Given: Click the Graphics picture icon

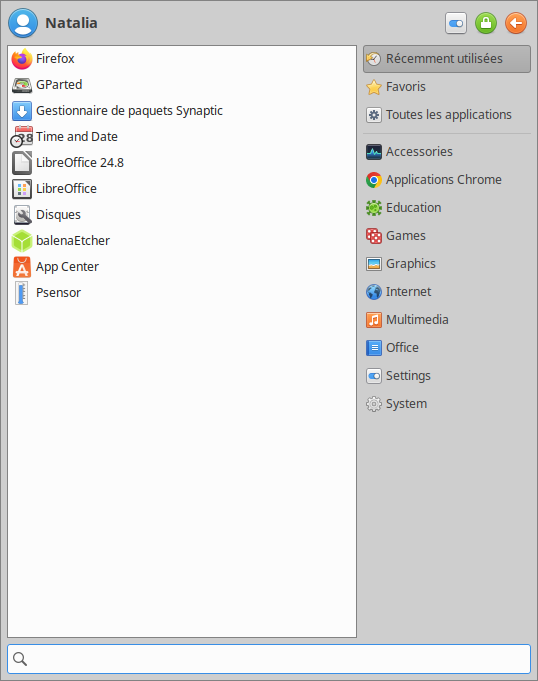Looking at the screenshot, I should (x=373, y=264).
